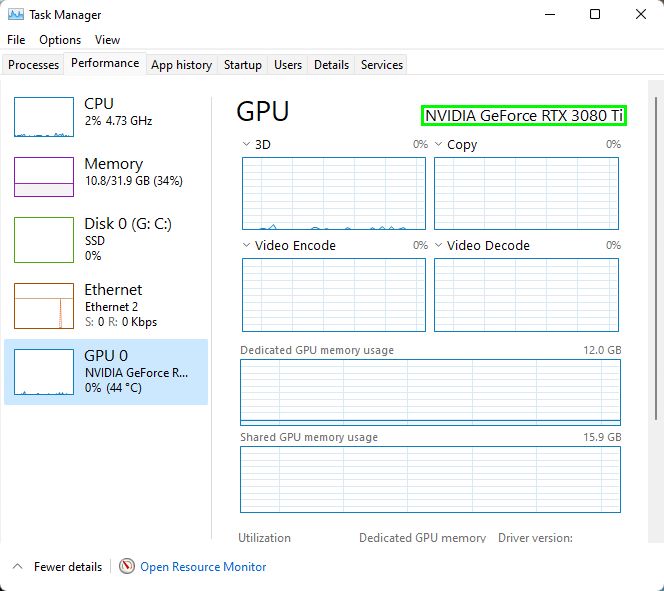This screenshot has height=591, width=664.
Task: Open the Video Encode graph dropdown
Action: click(x=247, y=246)
